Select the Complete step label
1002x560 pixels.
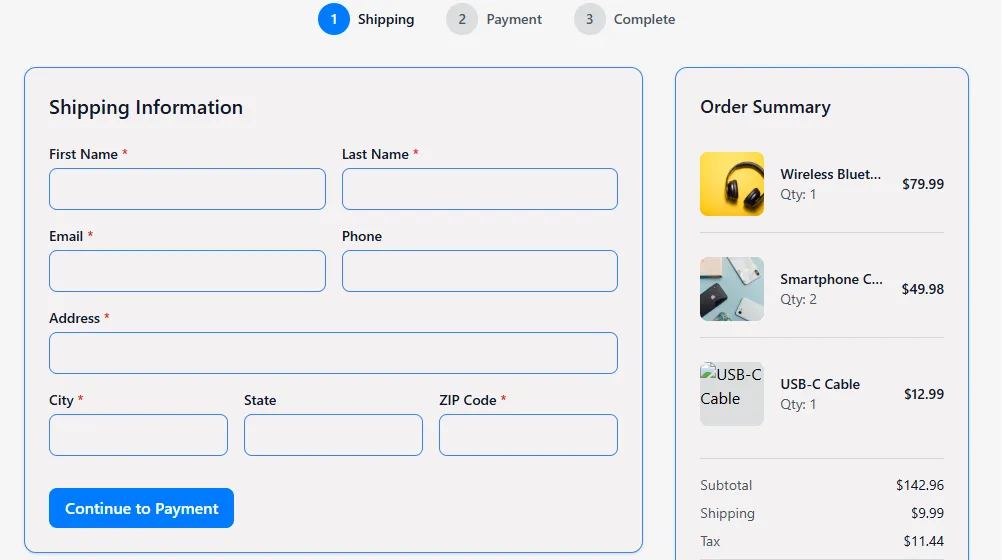point(644,19)
